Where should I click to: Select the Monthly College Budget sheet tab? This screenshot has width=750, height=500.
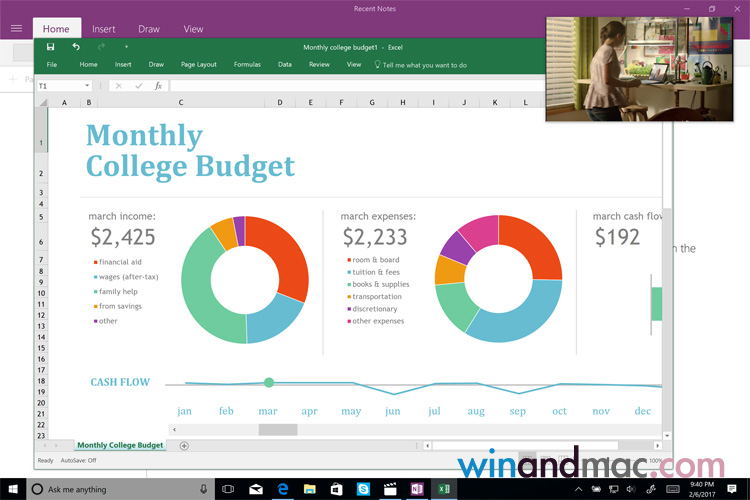point(120,445)
